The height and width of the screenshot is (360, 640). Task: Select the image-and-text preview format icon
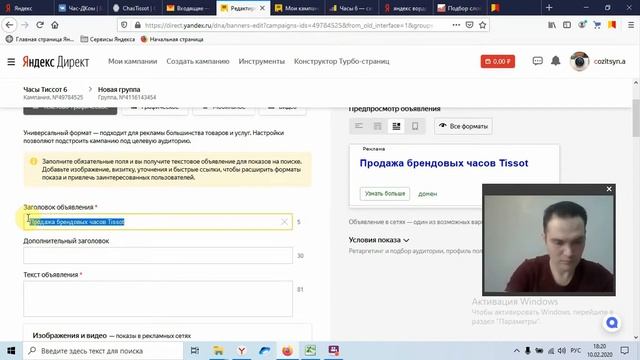coord(396,126)
